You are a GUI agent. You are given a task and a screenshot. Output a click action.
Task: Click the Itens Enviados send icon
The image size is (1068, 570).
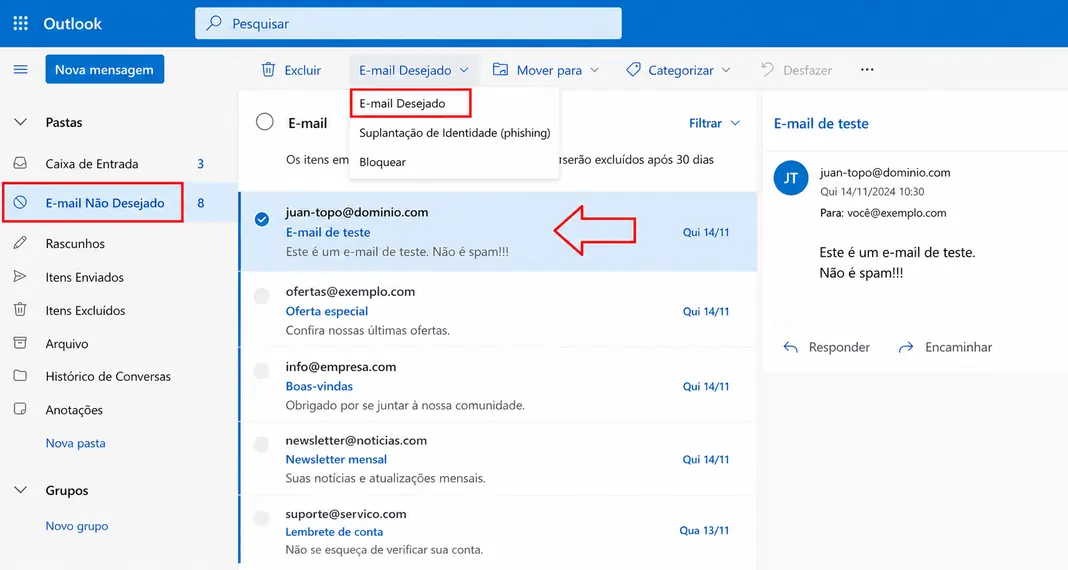click(x=20, y=276)
